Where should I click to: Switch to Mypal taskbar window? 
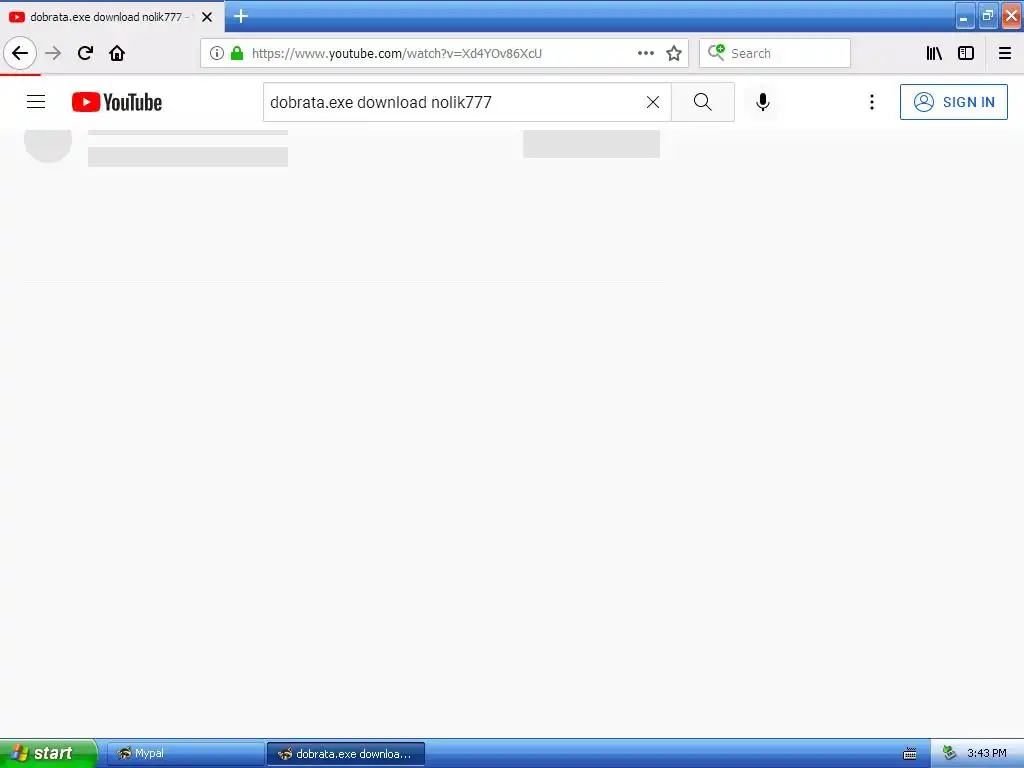(x=185, y=754)
